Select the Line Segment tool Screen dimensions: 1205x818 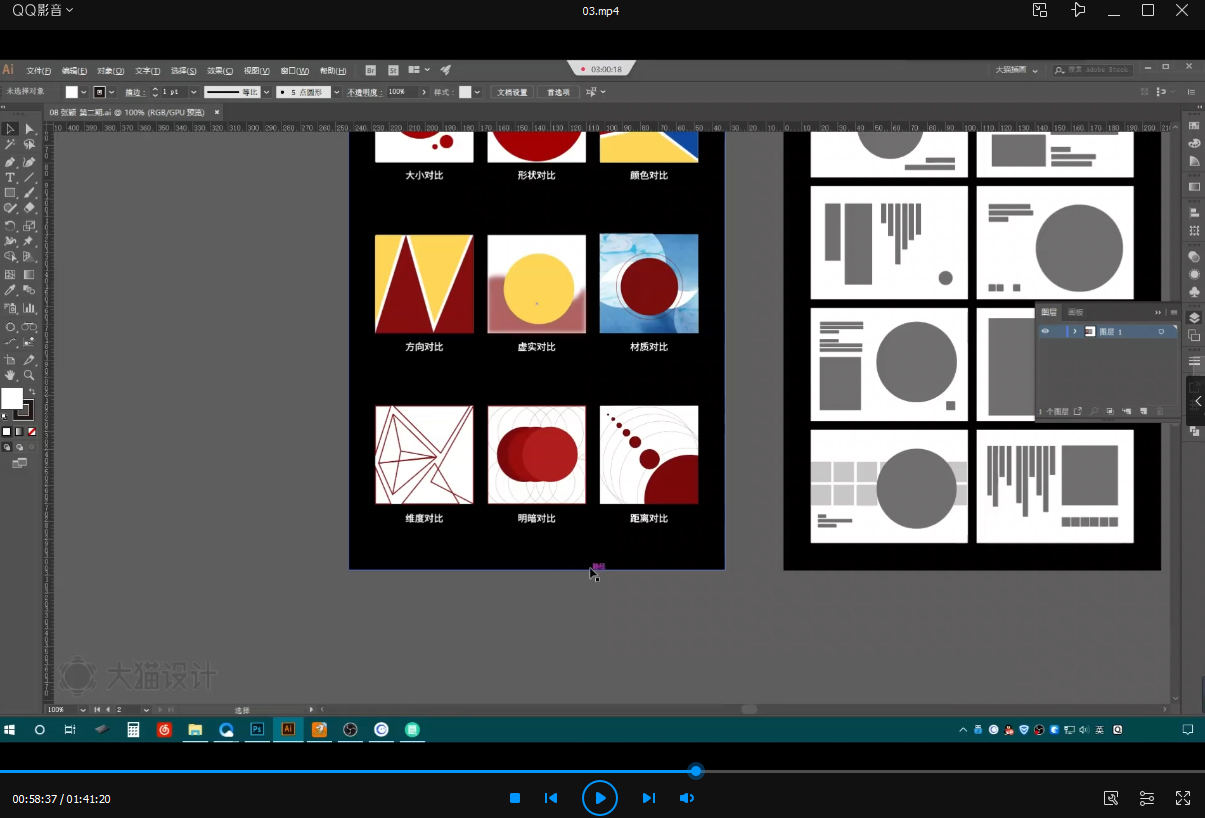[29, 177]
